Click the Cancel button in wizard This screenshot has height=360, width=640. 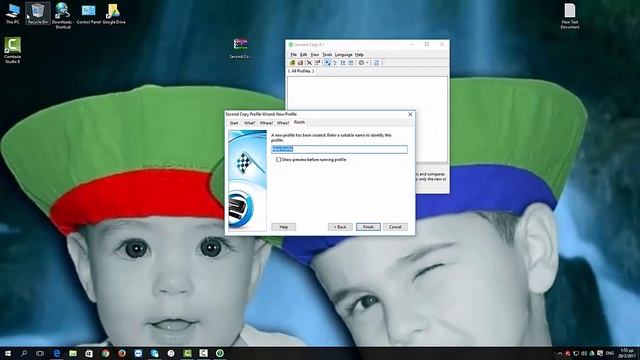click(395, 227)
